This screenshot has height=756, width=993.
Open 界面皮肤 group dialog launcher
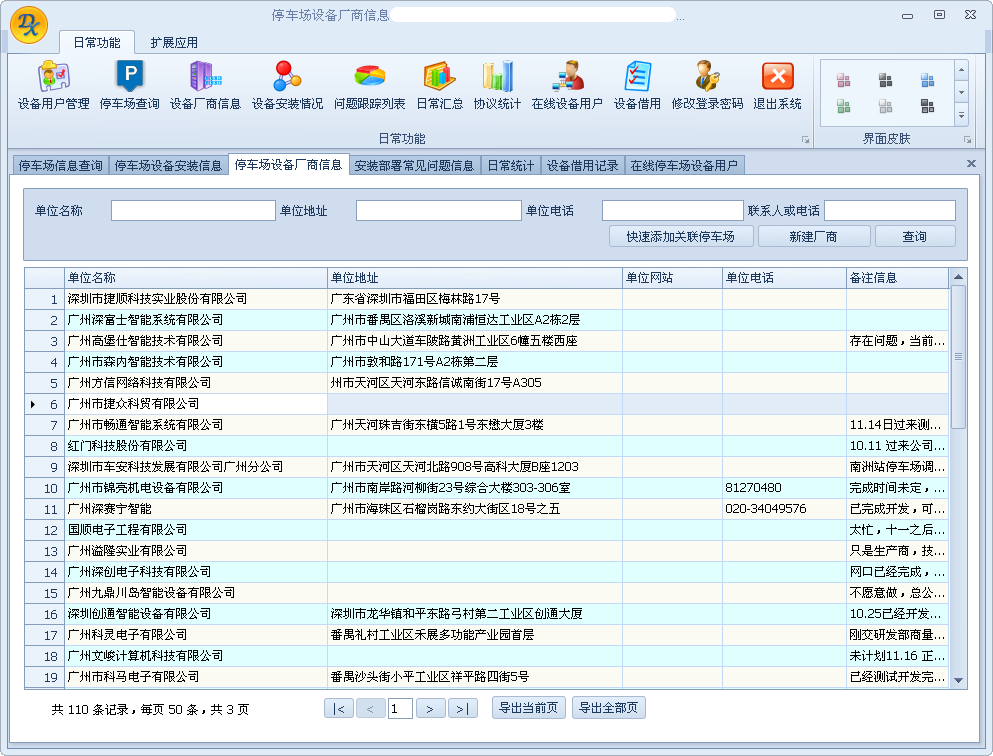point(968,139)
